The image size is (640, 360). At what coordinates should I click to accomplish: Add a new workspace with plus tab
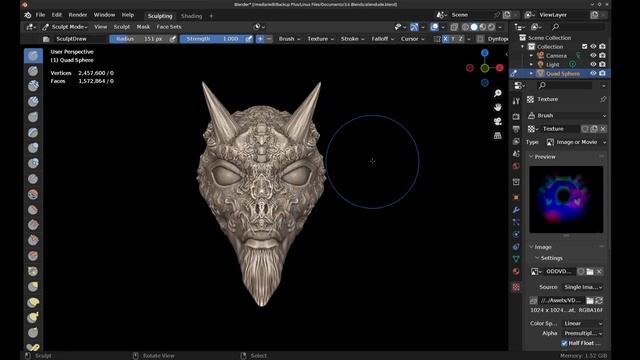(211, 16)
